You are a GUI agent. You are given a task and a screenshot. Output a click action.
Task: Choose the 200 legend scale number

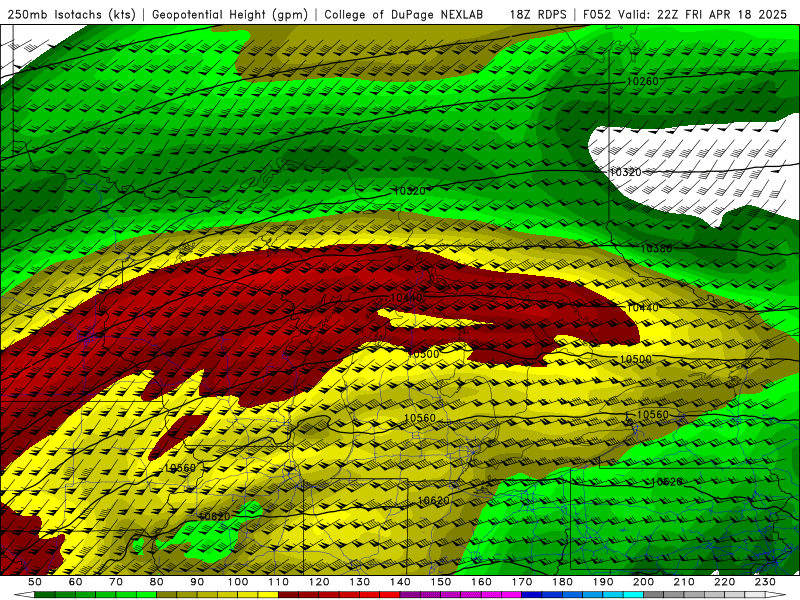click(644, 582)
